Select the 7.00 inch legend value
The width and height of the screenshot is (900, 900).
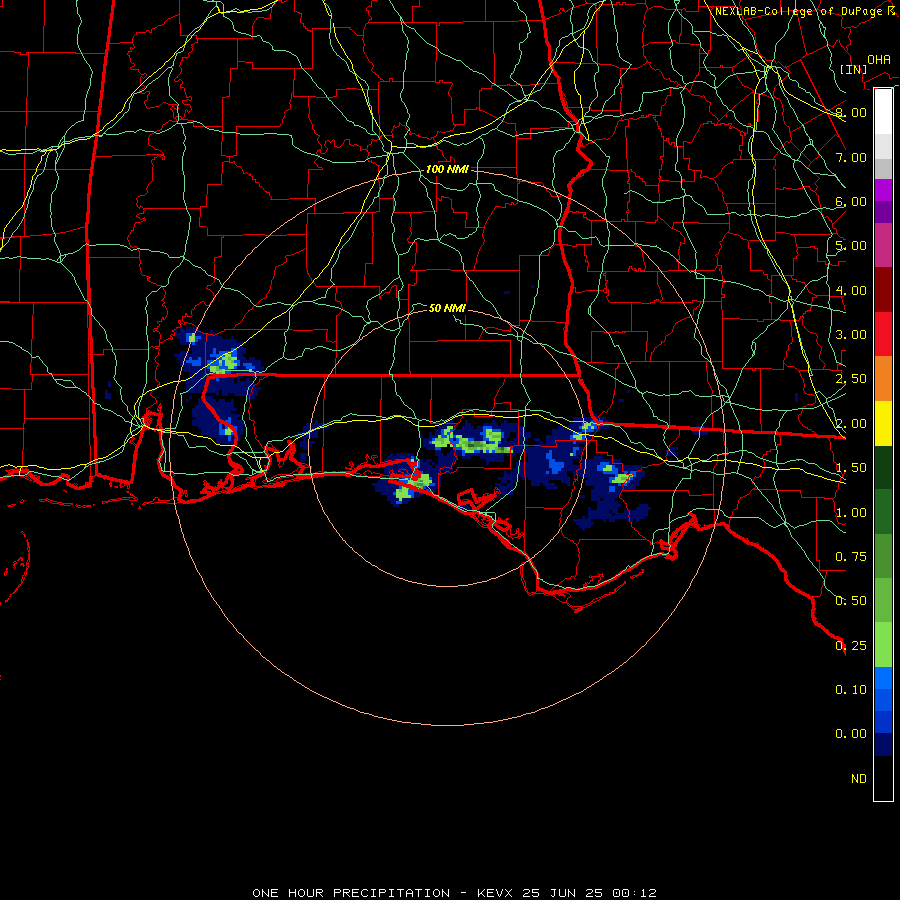coord(851,157)
